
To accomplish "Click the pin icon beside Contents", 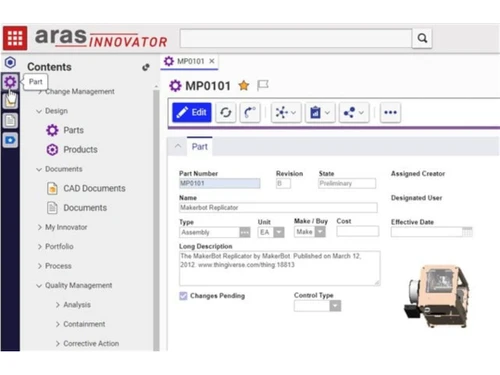I will pos(146,67).
